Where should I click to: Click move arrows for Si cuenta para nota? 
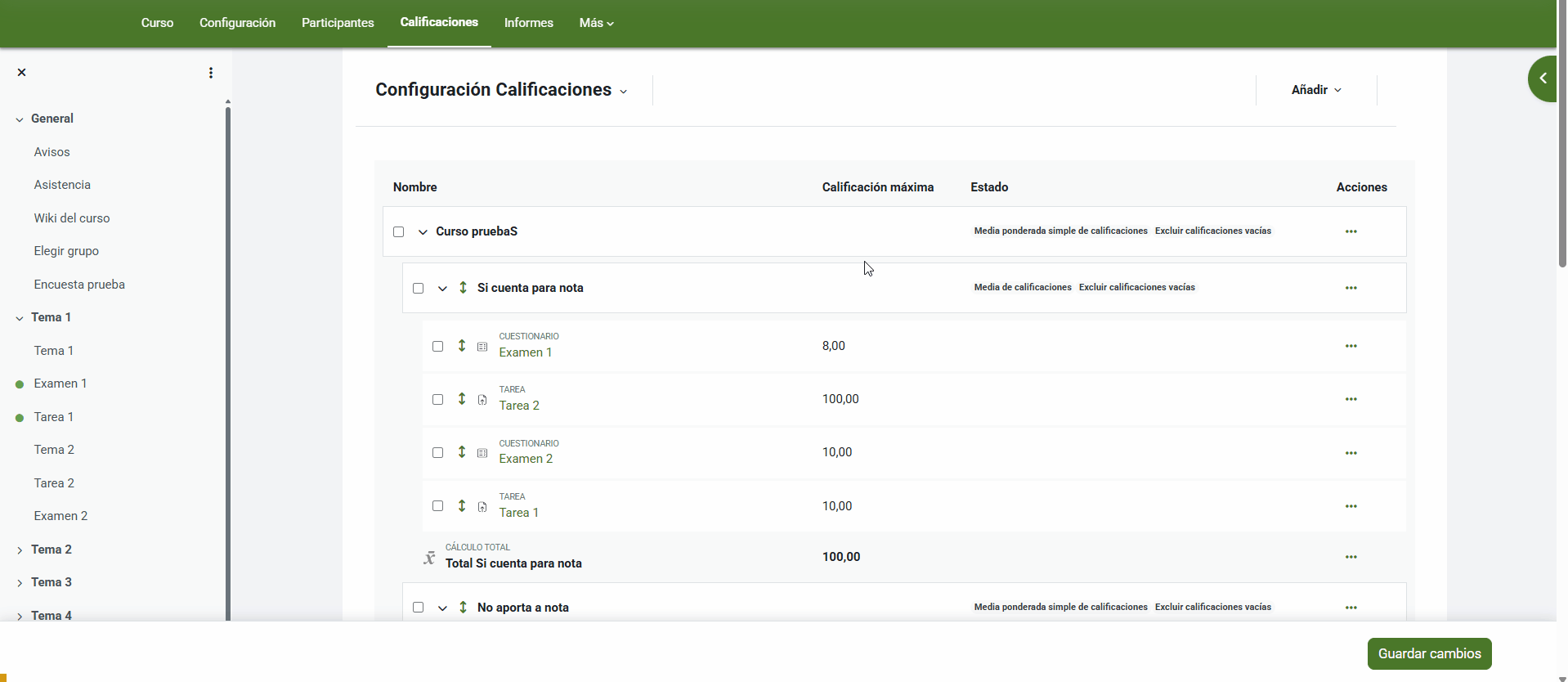(x=463, y=288)
